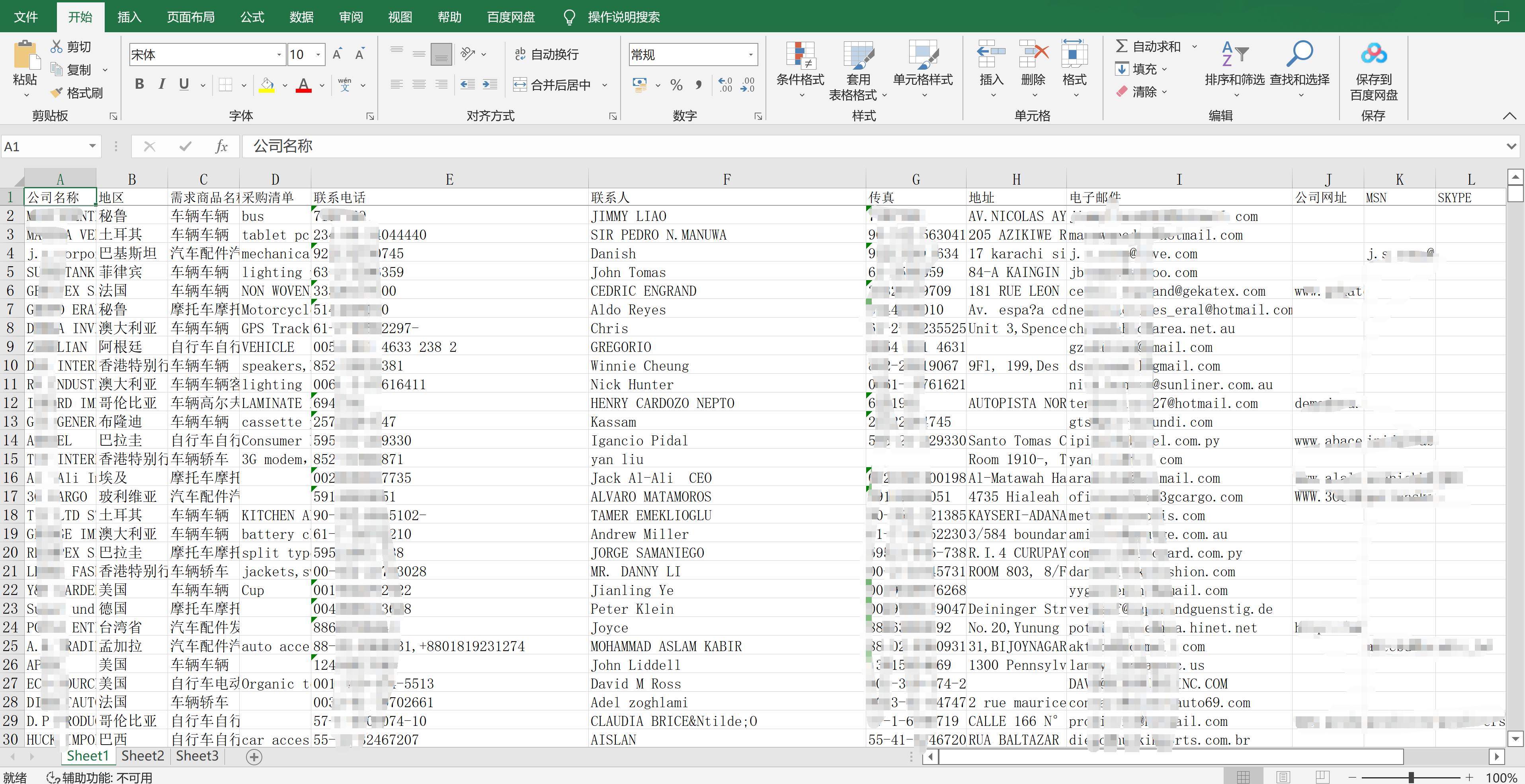Viewport: 1525px width, 784px height.
Task: Switch to the Insert (插入) ribbon tab
Action: [x=129, y=17]
